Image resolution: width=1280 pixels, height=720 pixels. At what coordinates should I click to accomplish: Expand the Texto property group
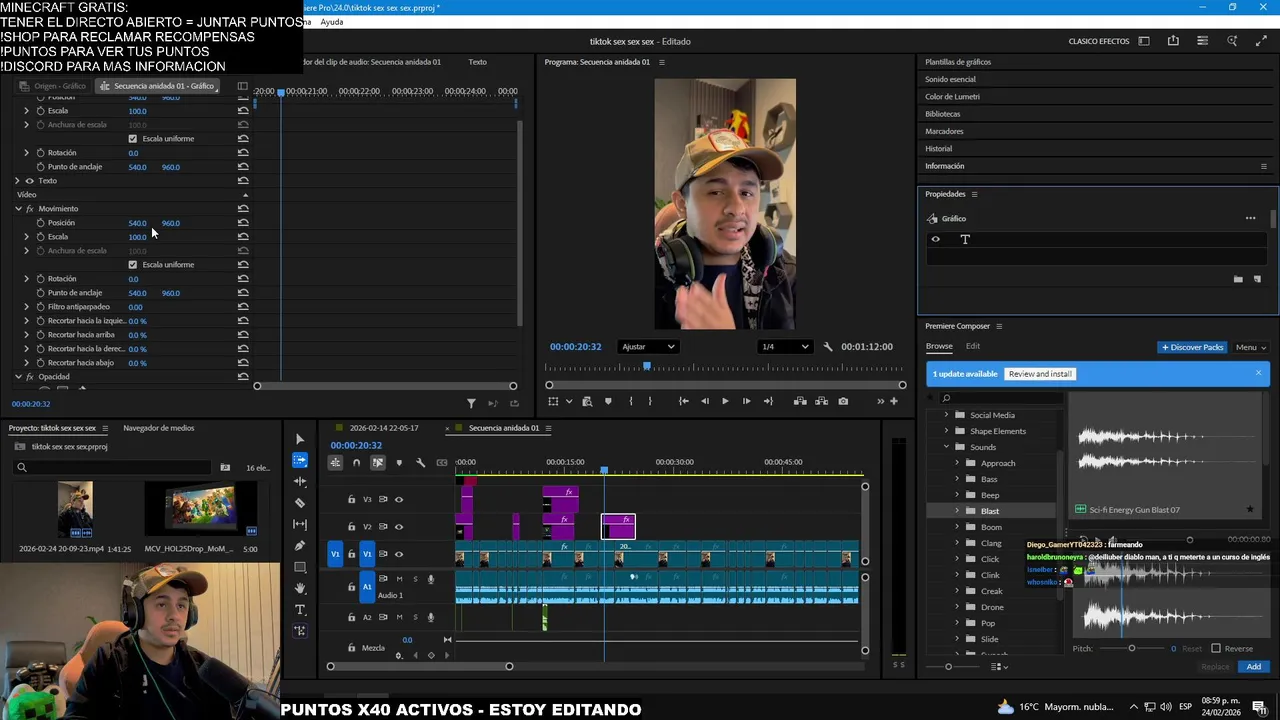(18, 181)
